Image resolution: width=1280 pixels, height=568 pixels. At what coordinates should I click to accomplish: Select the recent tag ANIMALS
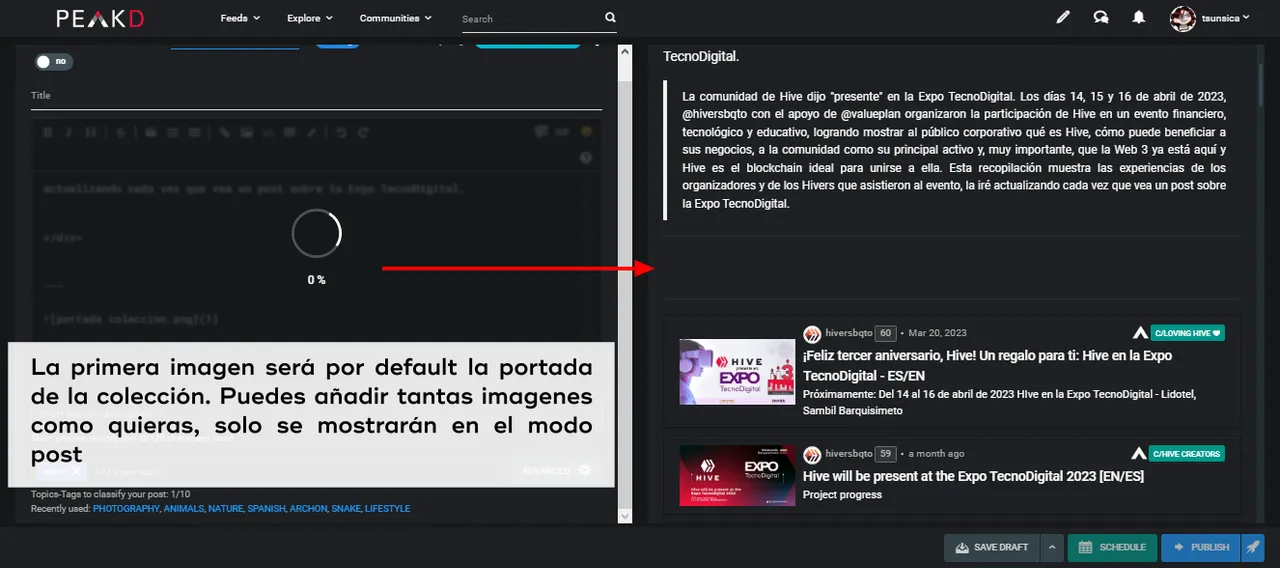[x=185, y=509]
